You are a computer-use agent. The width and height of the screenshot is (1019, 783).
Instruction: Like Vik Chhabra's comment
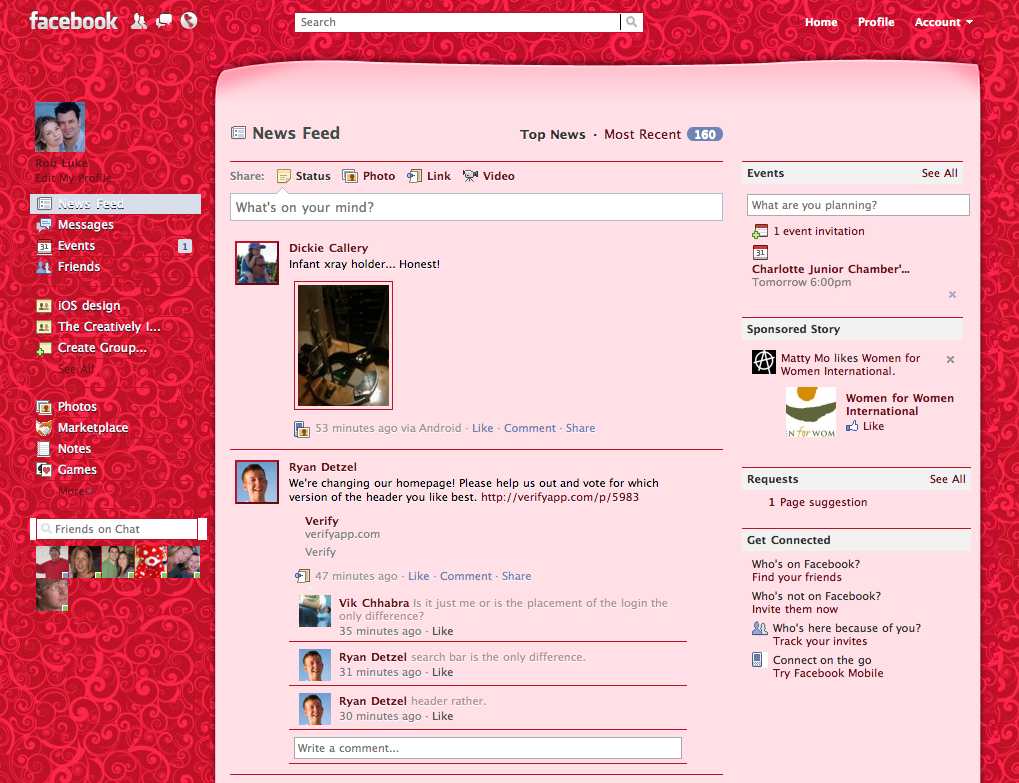(442, 631)
